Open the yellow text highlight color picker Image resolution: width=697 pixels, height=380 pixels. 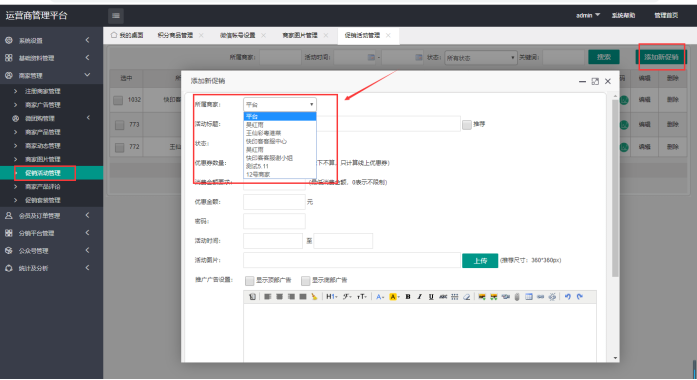coord(394,297)
